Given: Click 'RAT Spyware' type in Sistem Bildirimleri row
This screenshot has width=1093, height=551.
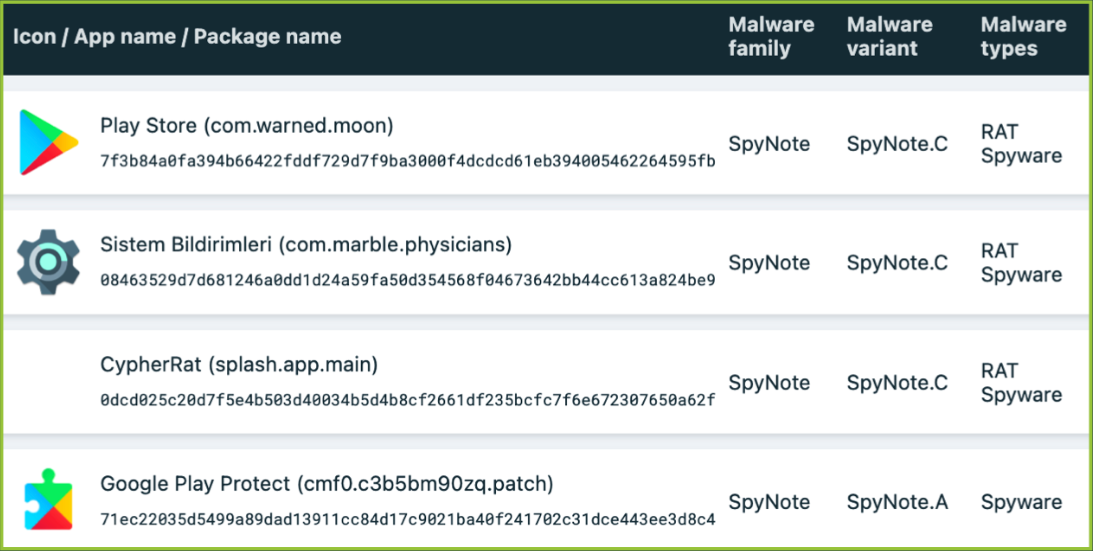Looking at the screenshot, I should tap(1021, 263).
